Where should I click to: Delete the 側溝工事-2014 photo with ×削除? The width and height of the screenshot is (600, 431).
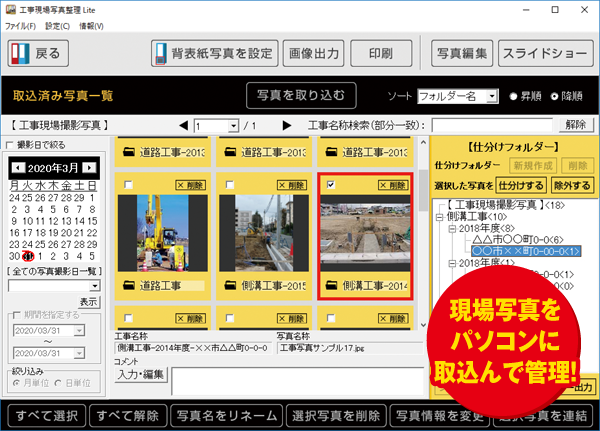pos(393,185)
